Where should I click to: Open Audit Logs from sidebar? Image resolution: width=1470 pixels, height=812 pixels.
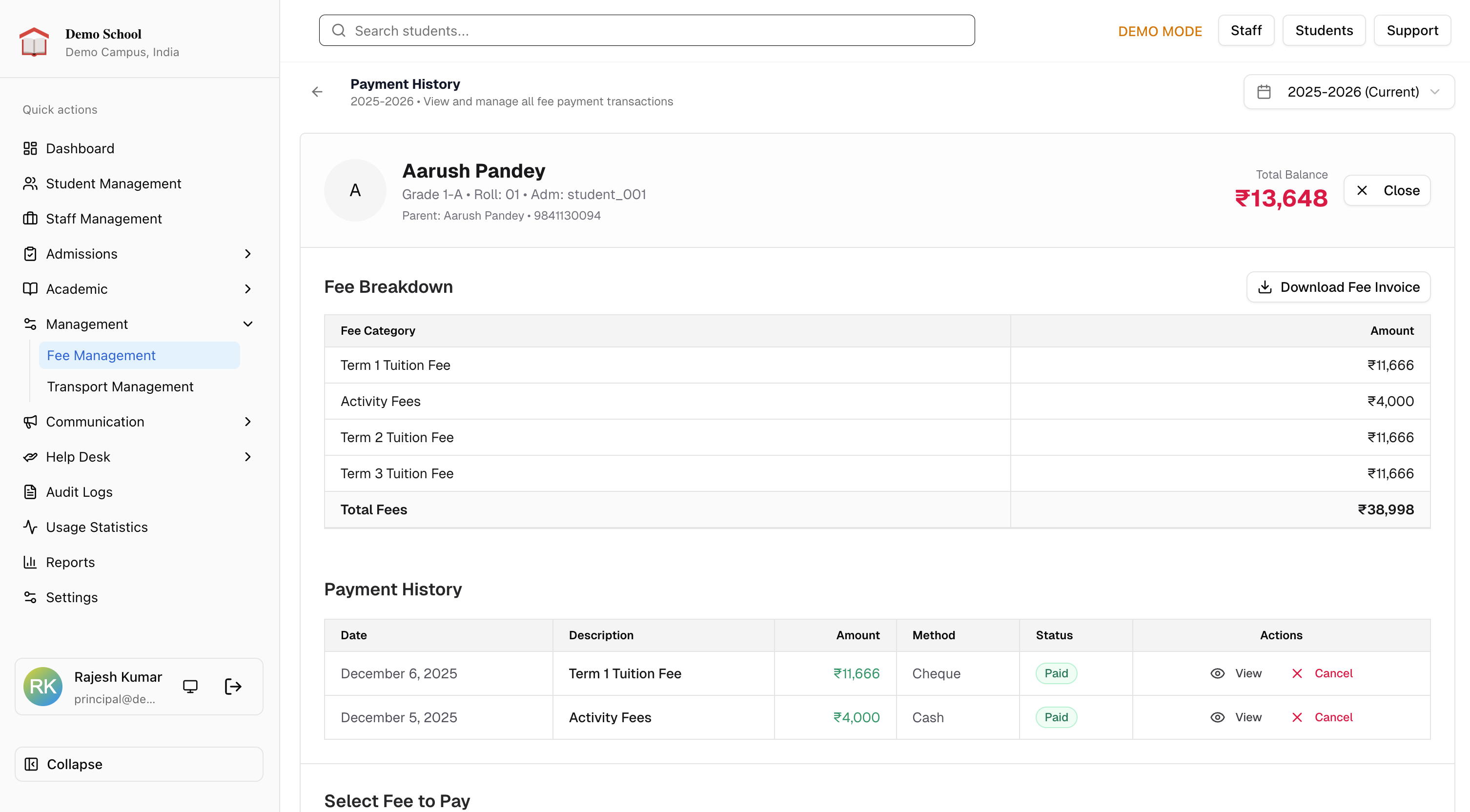80,492
